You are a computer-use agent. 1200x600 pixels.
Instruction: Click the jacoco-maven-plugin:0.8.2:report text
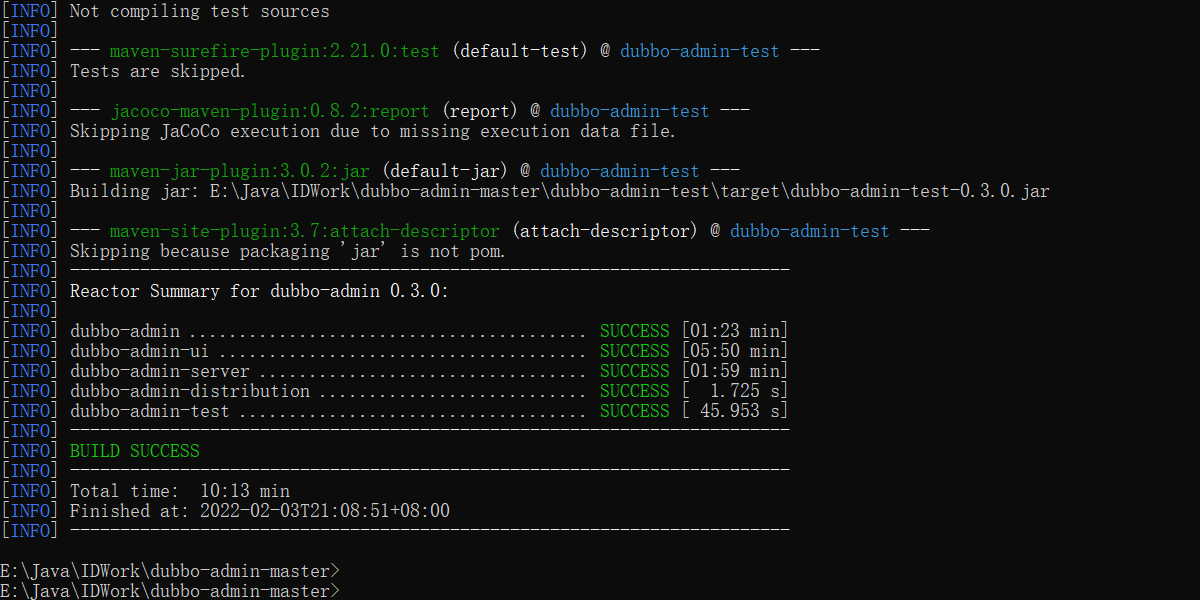(269, 111)
